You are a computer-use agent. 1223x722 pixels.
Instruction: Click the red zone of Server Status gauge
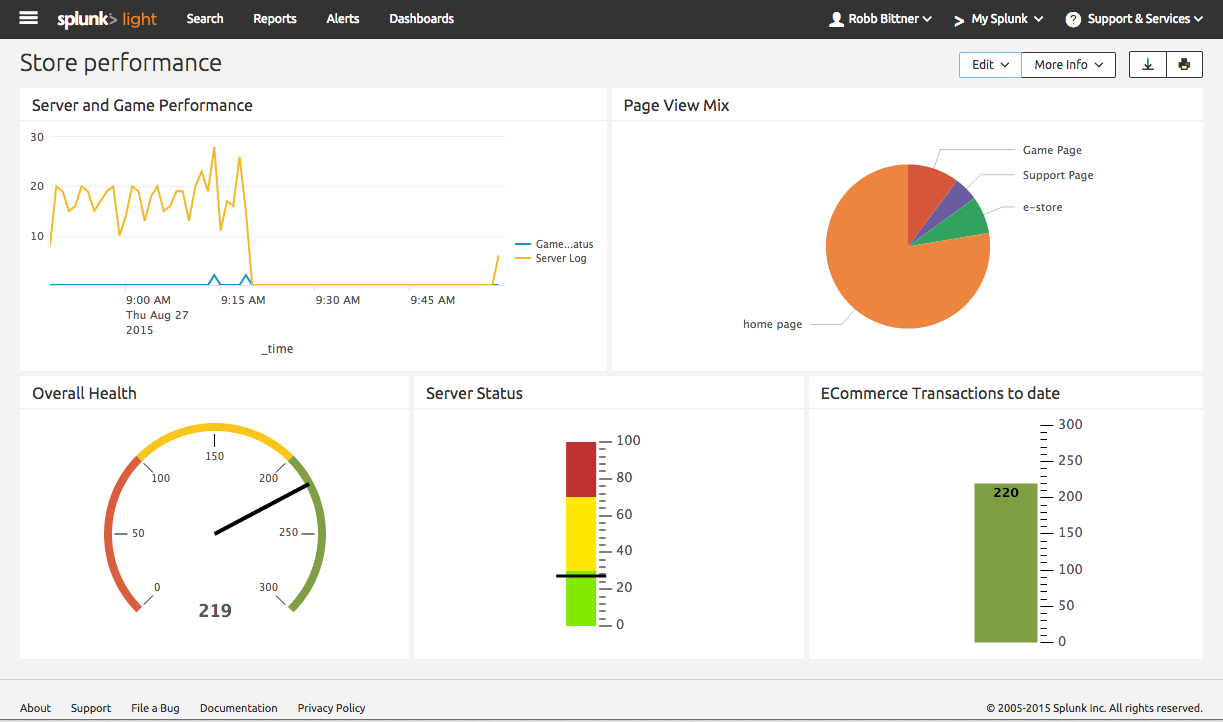pyautogui.click(x=581, y=469)
